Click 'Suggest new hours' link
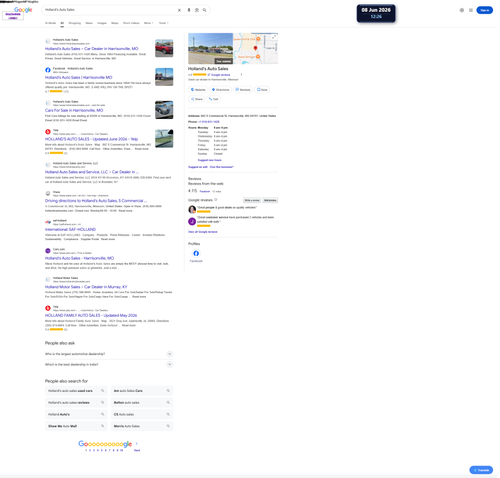This screenshot has width=500, height=478. coord(209,160)
